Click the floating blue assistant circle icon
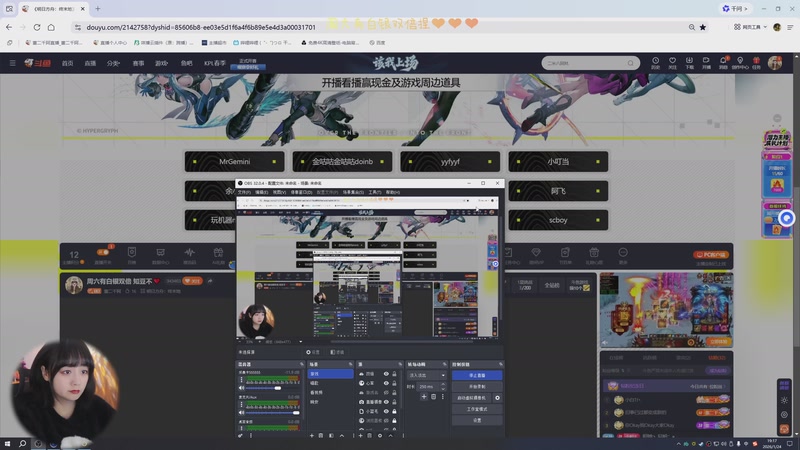 (787, 218)
